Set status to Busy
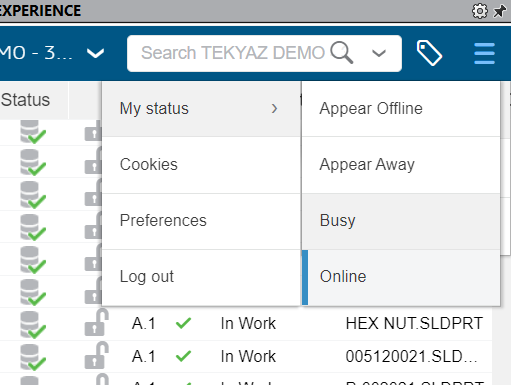Viewport: 511px width, 385px height. click(401, 221)
